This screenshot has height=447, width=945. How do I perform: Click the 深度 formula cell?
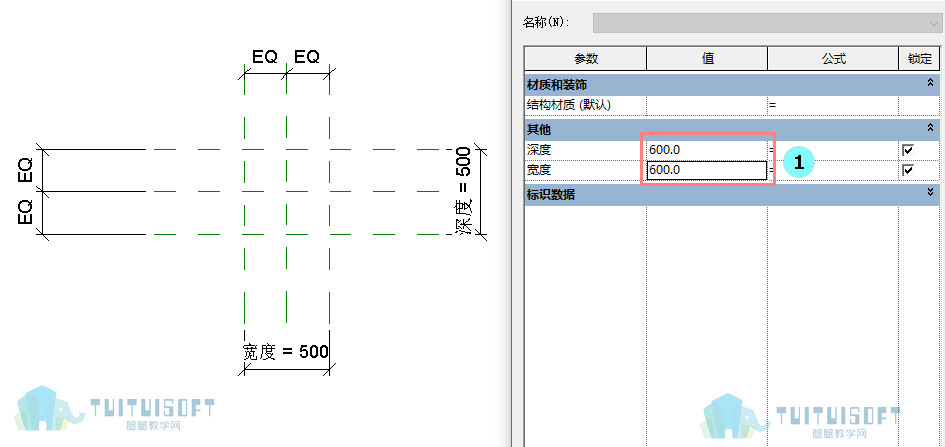832,149
